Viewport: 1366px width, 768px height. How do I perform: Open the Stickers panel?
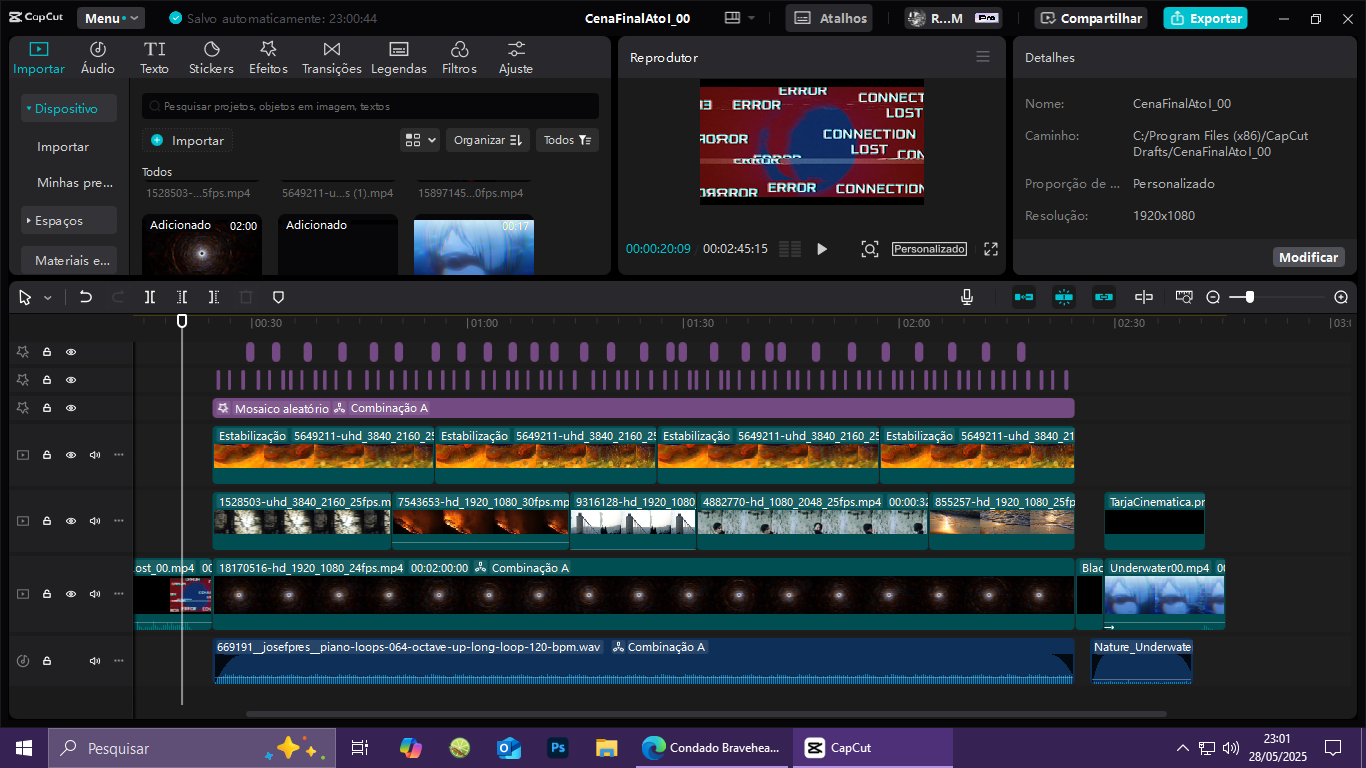click(x=211, y=58)
